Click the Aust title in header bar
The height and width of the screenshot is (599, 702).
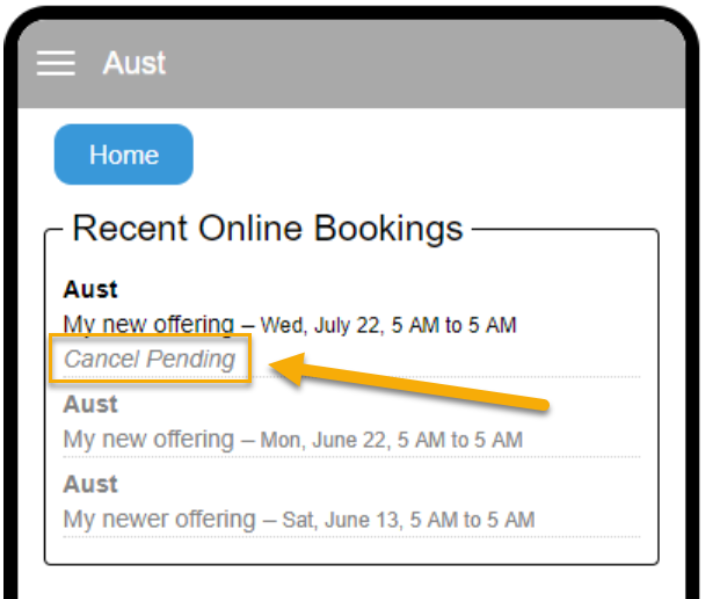point(134,63)
